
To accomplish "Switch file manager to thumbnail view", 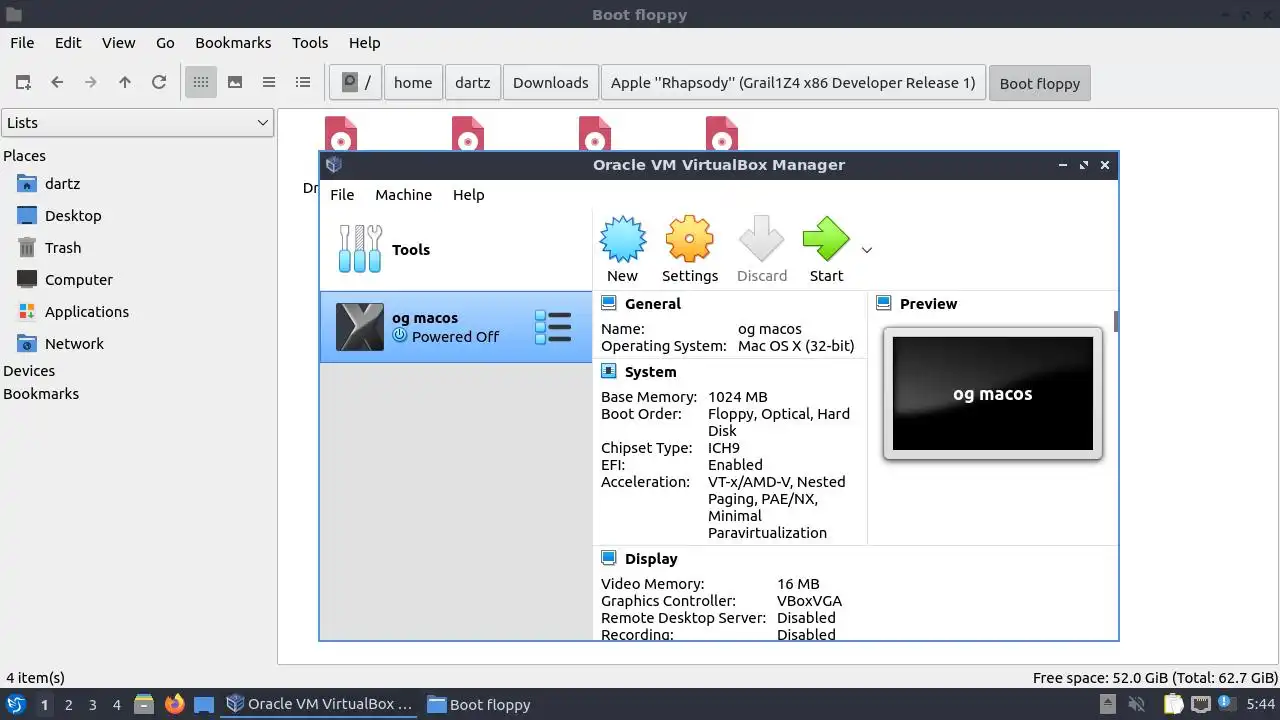I will (x=235, y=82).
